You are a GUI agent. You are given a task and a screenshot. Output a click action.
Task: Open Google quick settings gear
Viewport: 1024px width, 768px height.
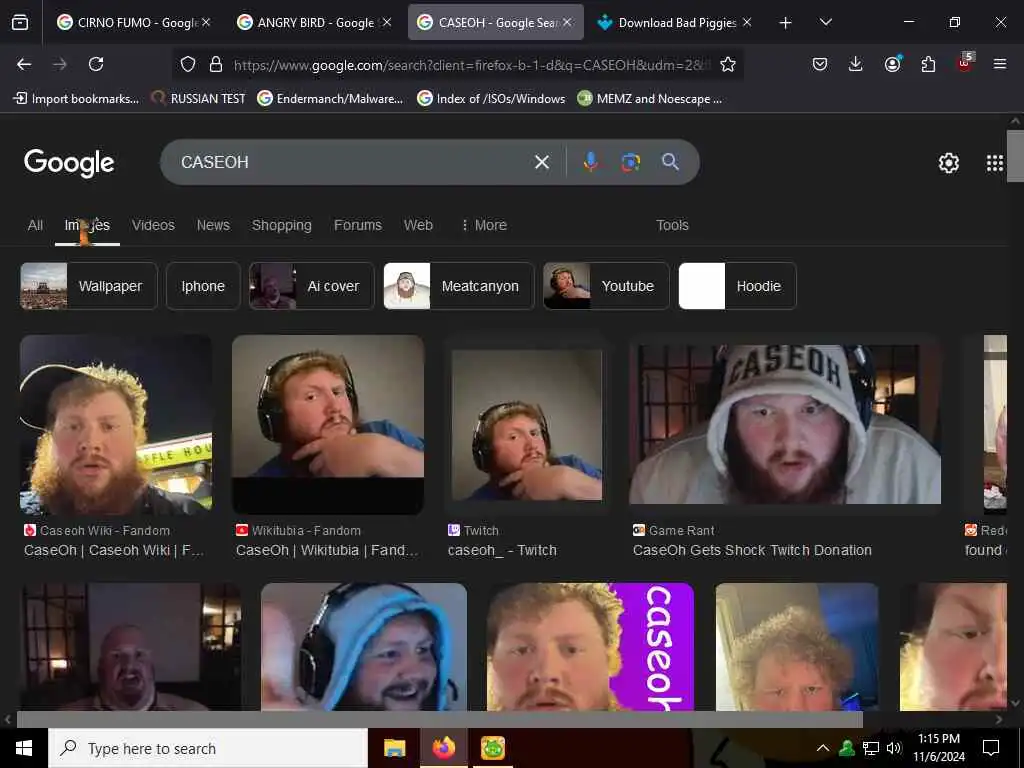[x=948, y=163]
